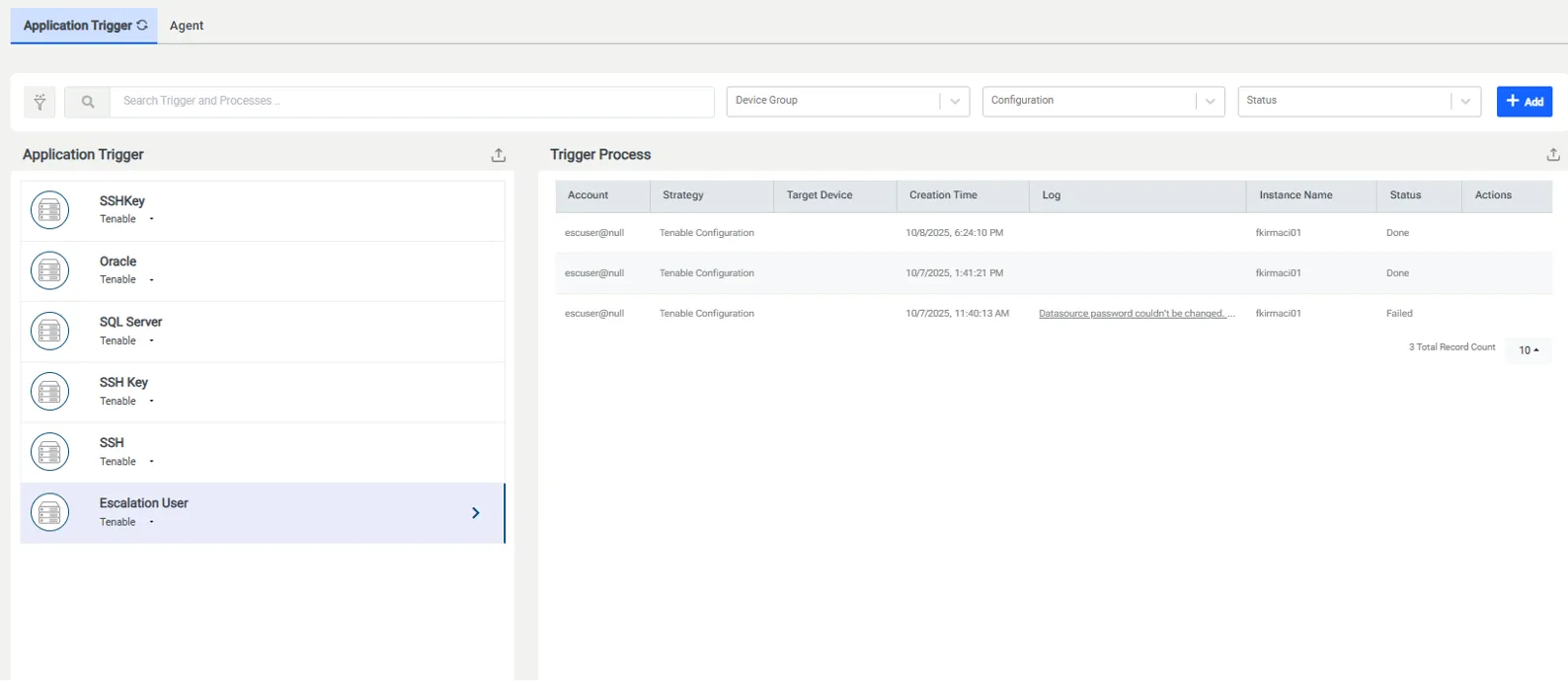Click the Actions column header
The width and height of the screenshot is (1568, 681).
(x=1507, y=195)
